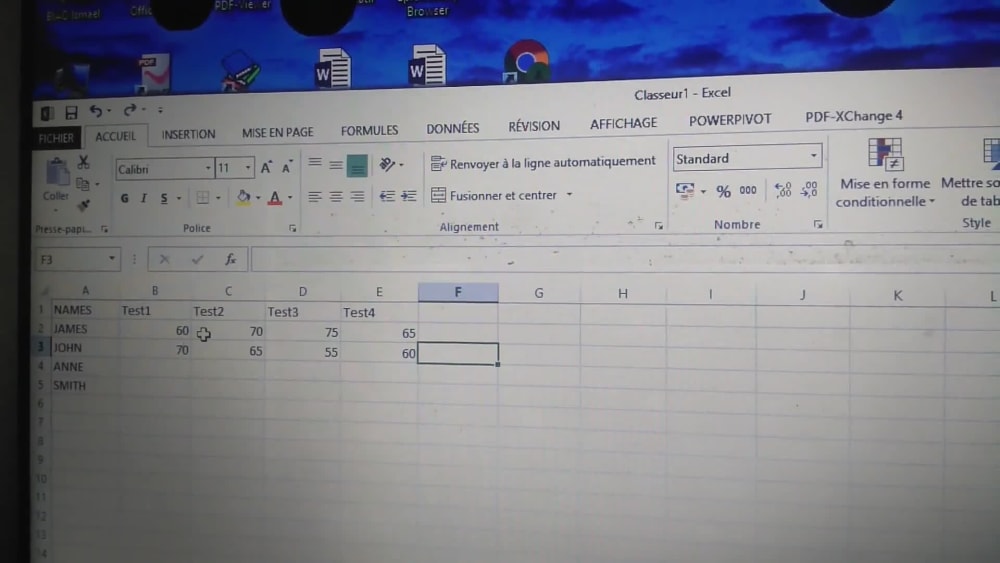The height and width of the screenshot is (563, 1000).
Task: Open Fusionner et centrer dropdown arrow
Action: click(x=569, y=194)
